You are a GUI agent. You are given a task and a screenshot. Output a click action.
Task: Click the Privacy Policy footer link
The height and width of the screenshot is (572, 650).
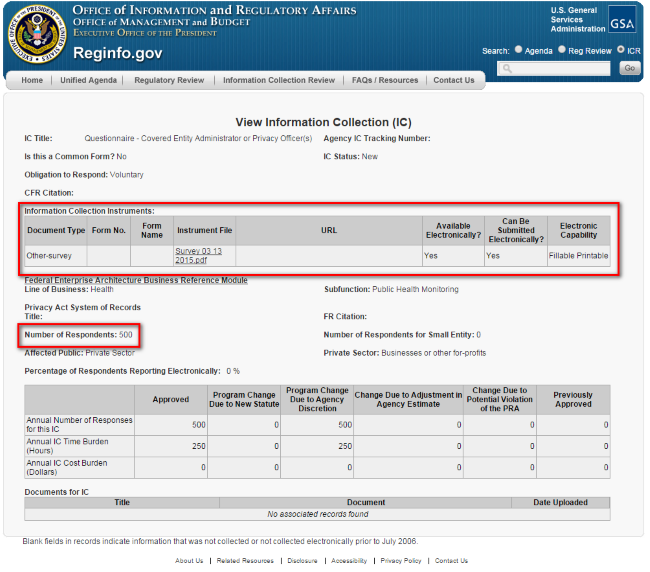pos(401,560)
